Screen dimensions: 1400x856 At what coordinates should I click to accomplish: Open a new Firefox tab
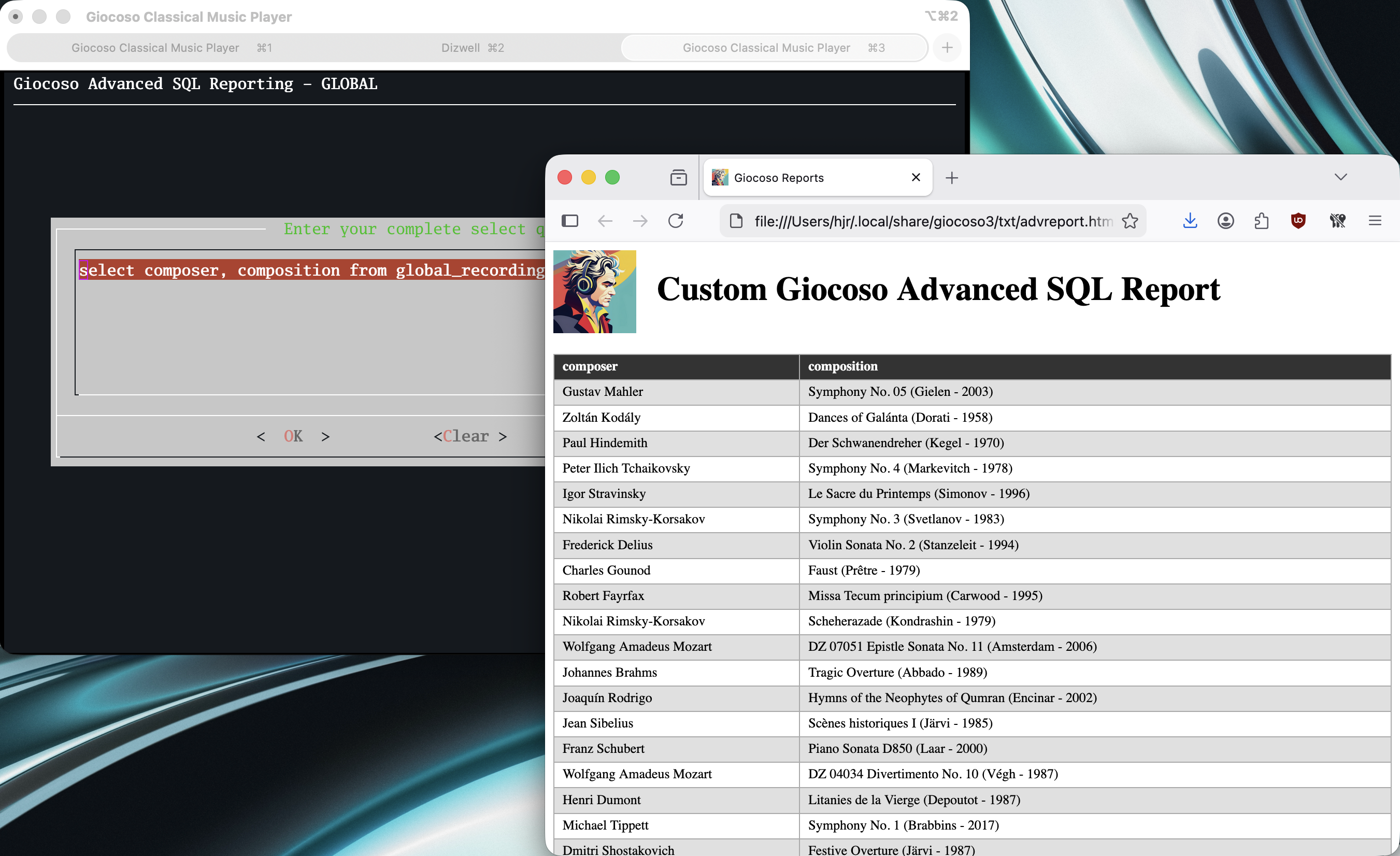pyautogui.click(x=952, y=178)
